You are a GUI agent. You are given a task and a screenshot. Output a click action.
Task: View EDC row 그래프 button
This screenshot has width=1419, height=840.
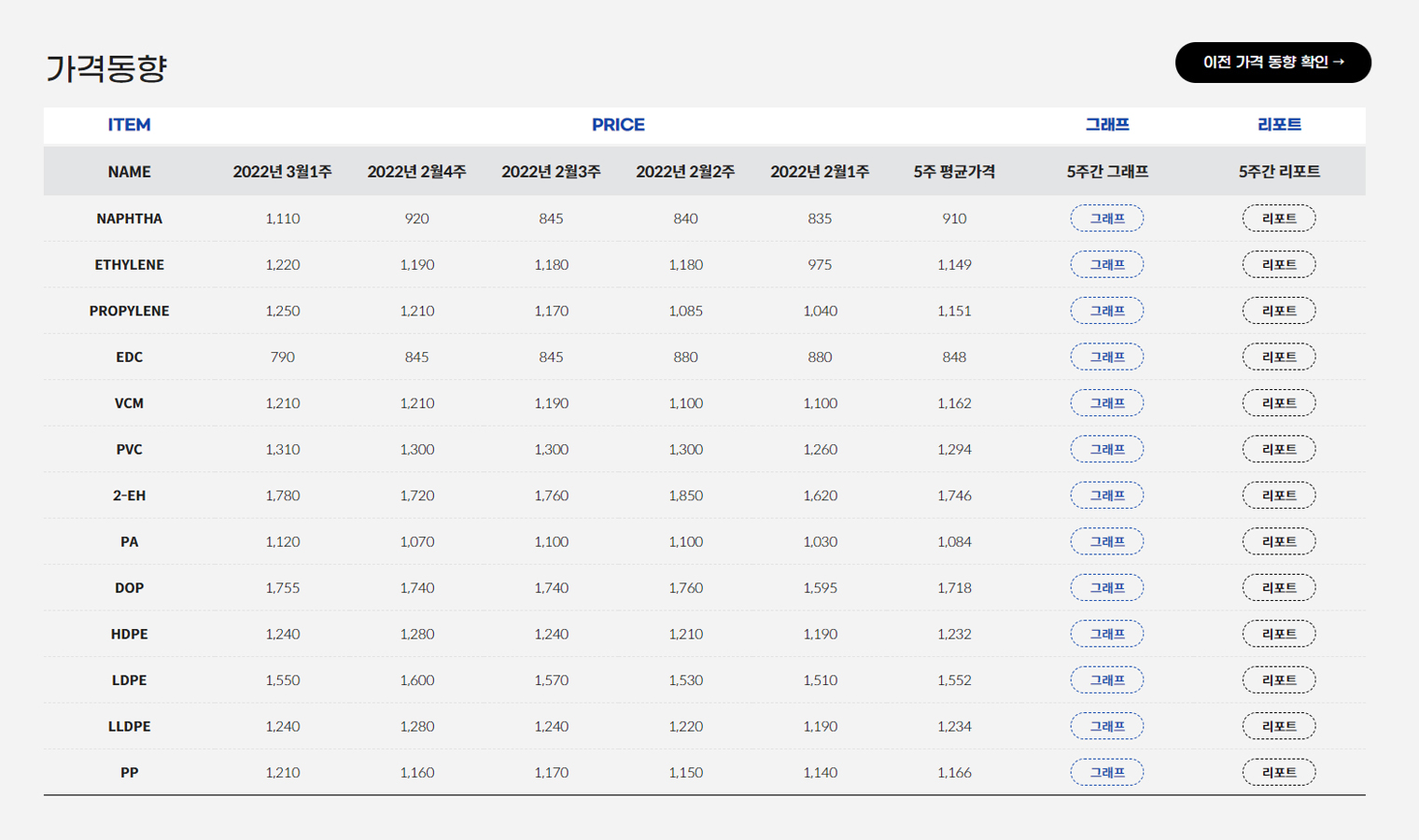coord(1107,357)
